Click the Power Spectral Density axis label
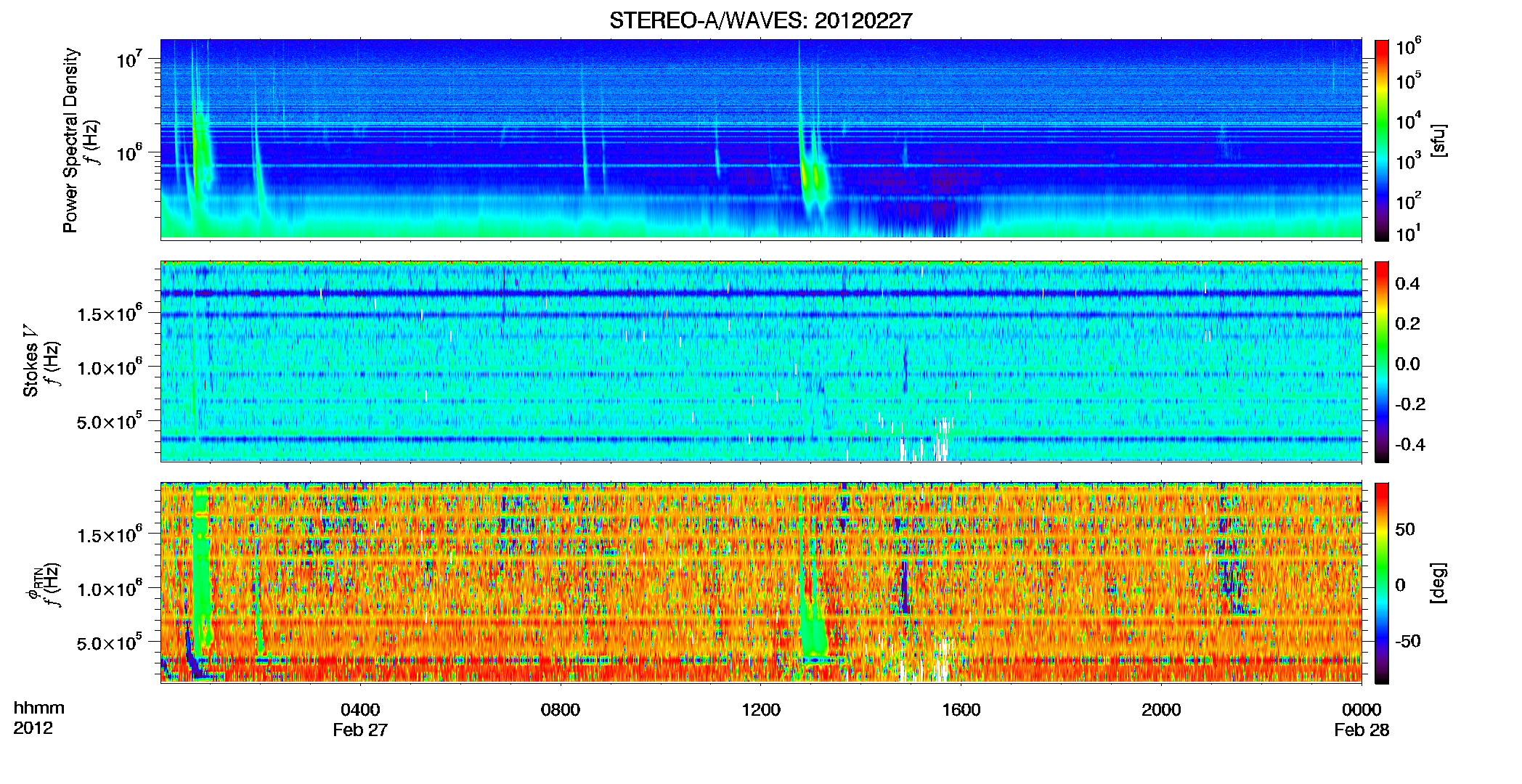Viewport: 1522px width, 784px height. (70, 140)
